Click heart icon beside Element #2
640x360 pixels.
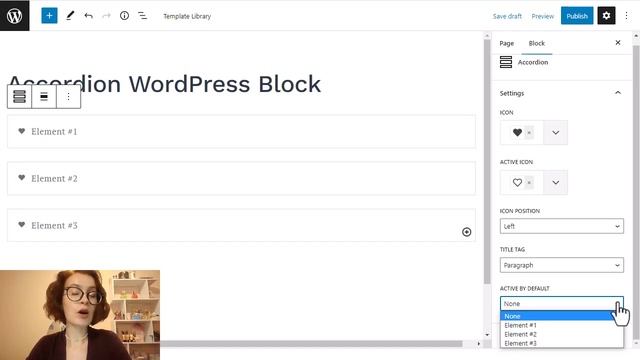click(22, 178)
